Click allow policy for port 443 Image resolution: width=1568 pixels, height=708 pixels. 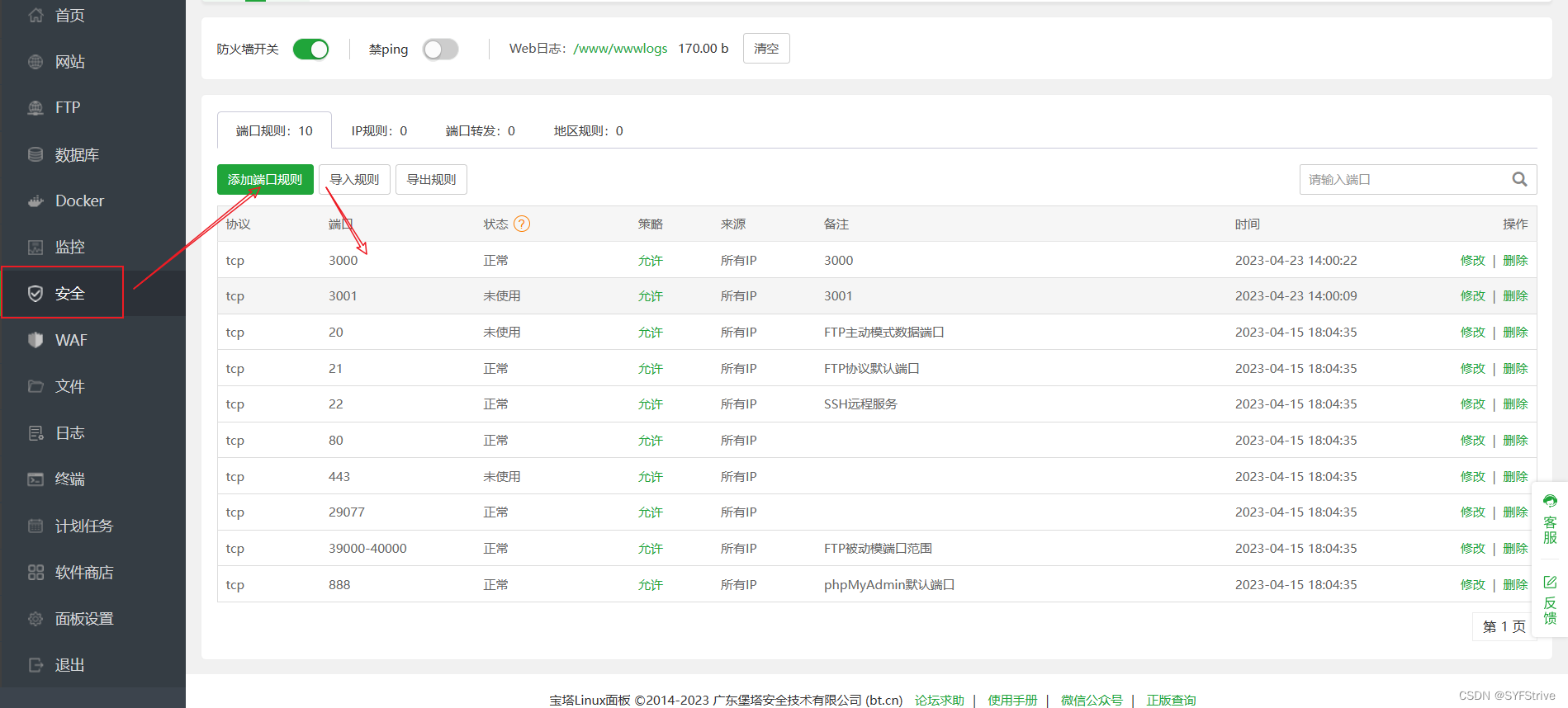pos(650,476)
